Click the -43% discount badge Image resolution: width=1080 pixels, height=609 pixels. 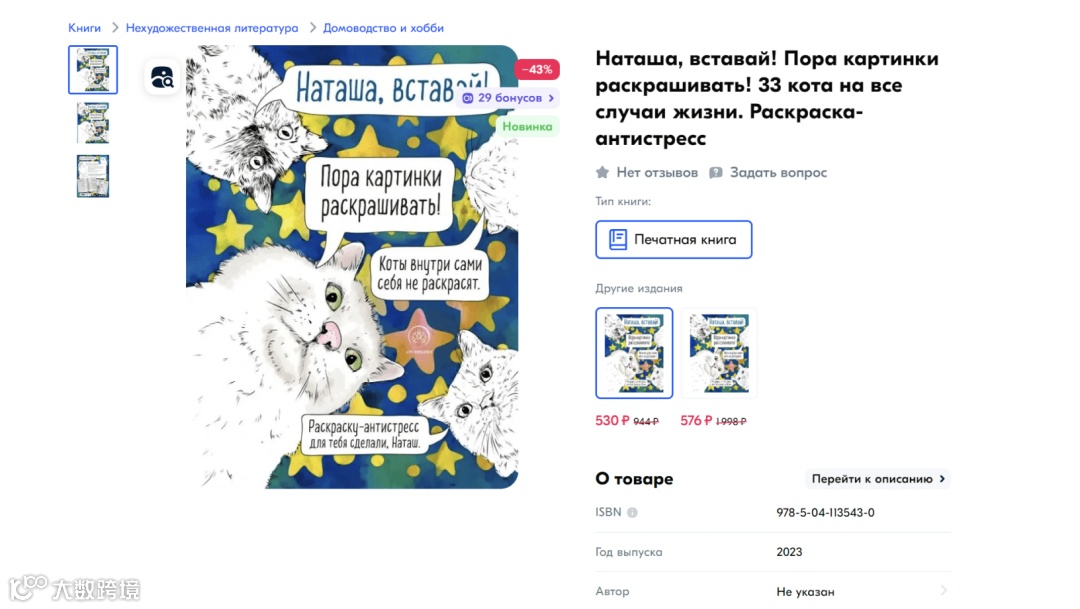click(x=537, y=70)
